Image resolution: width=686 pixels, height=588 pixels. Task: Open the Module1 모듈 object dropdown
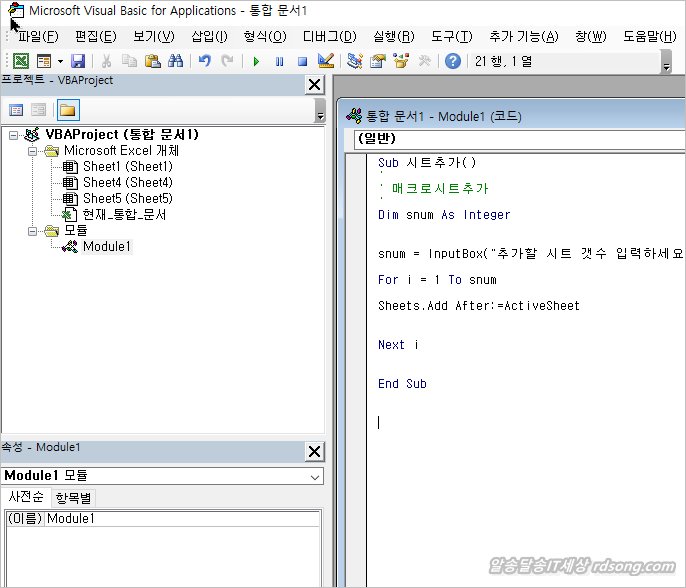[315, 477]
